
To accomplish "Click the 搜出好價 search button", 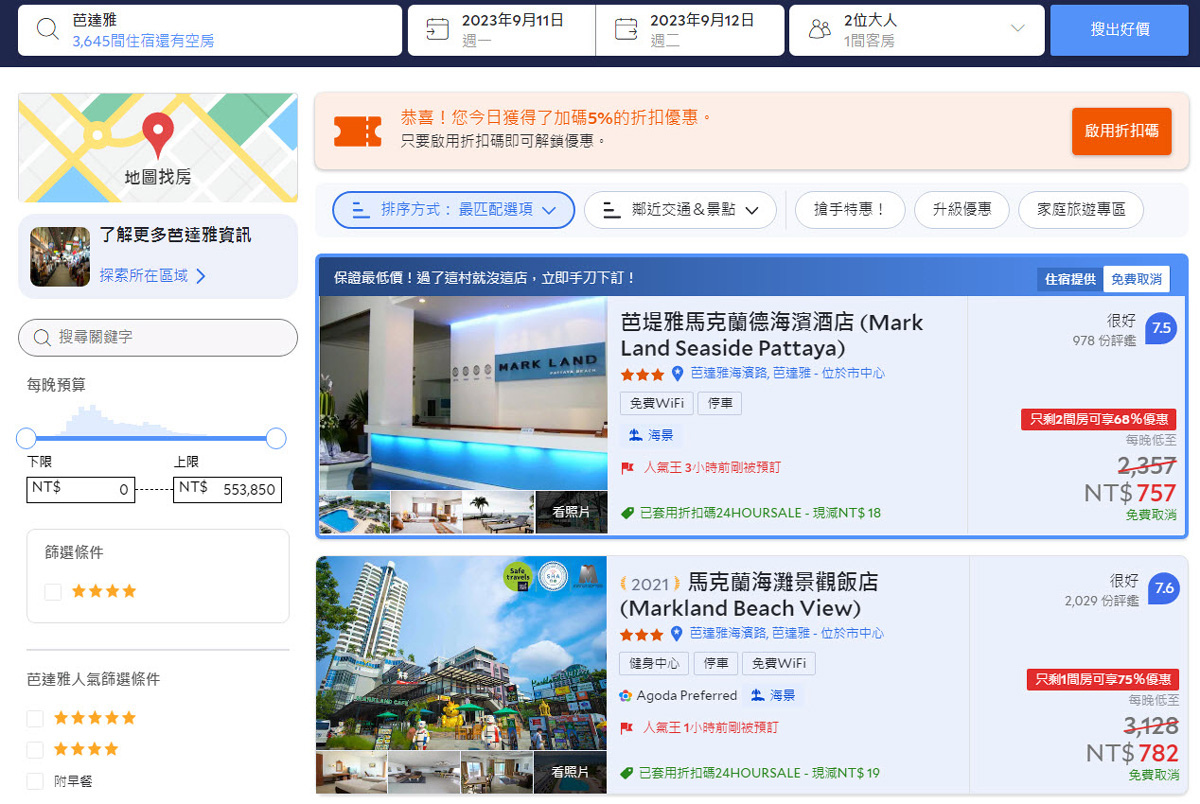I will click(x=1119, y=30).
